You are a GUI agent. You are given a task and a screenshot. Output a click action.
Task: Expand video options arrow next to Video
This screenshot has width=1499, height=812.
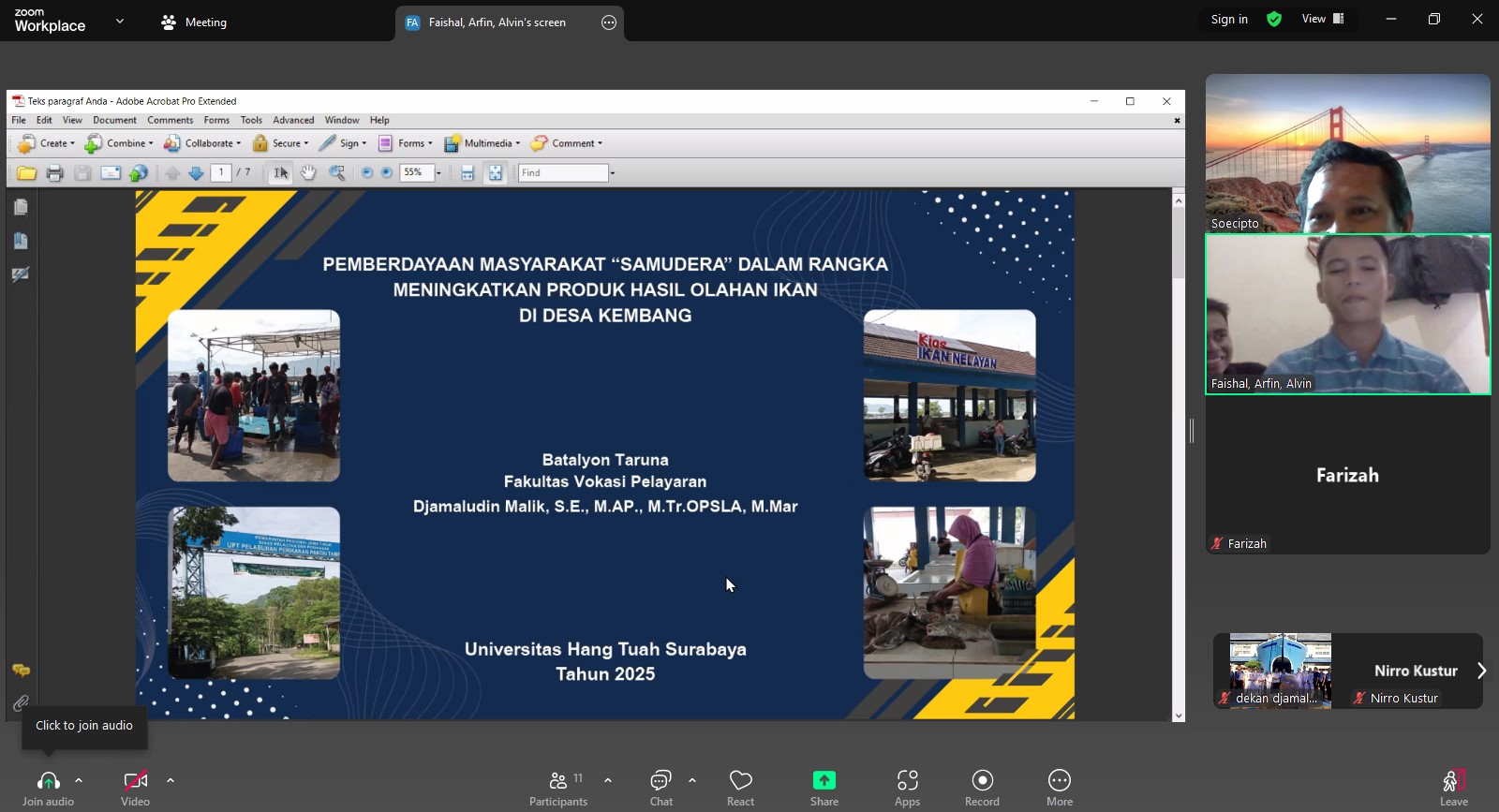coord(171,779)
